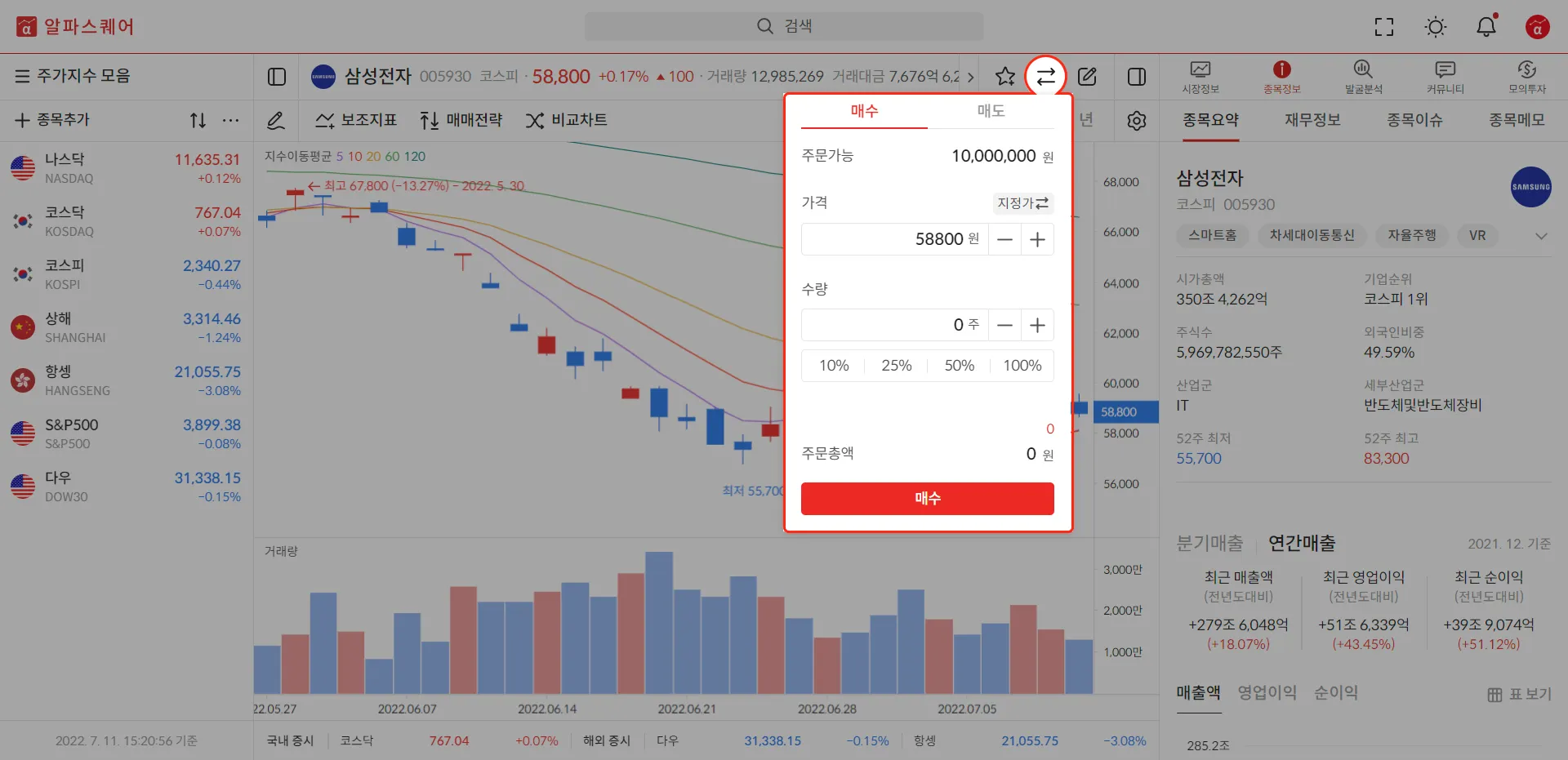This screenshot has height=760, width=1568.
Task: Select 나스닥 NASDAQ index row
Action: click(127, 168)
